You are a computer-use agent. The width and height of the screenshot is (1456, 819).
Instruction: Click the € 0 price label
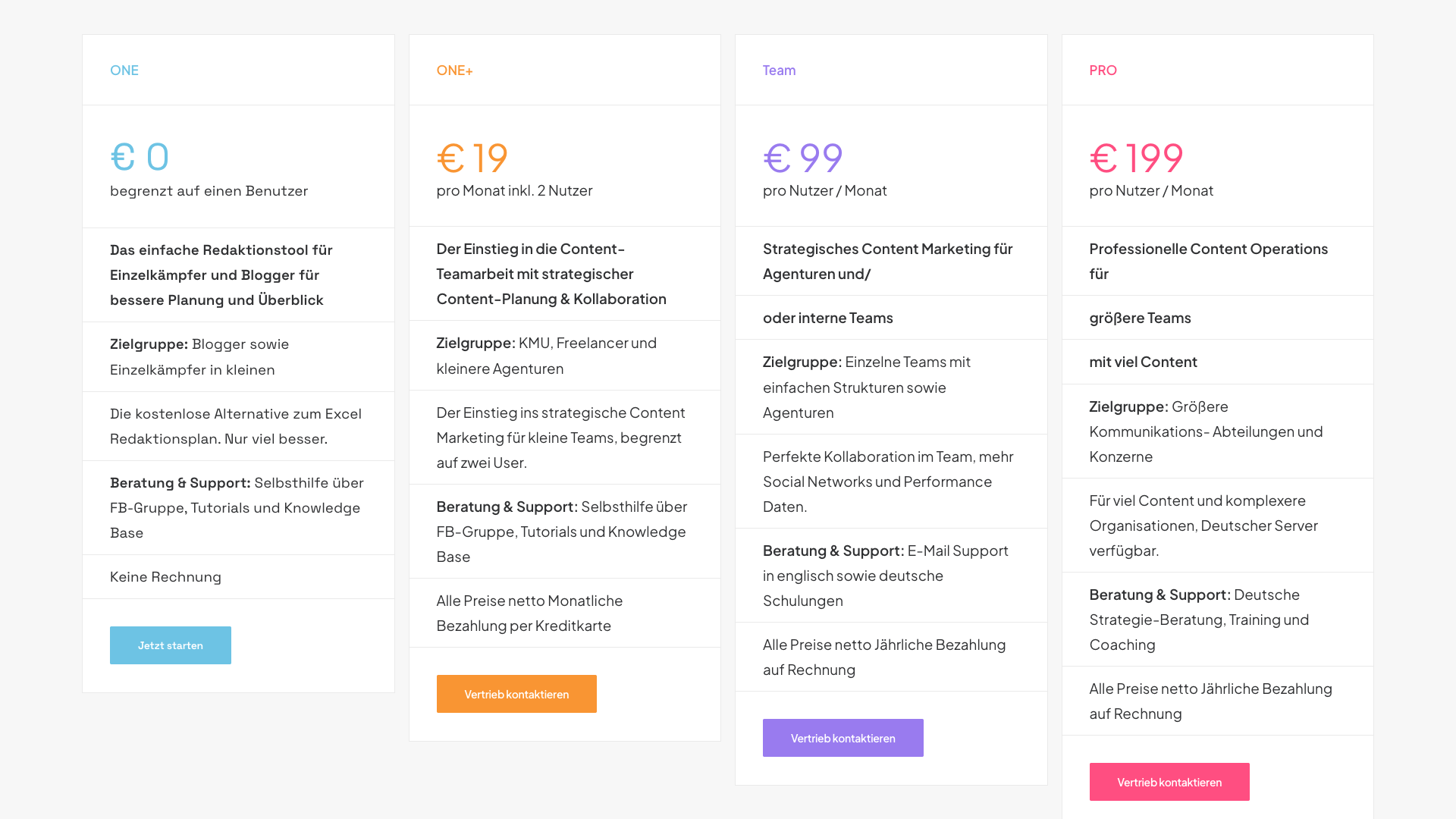coord(140,157)
